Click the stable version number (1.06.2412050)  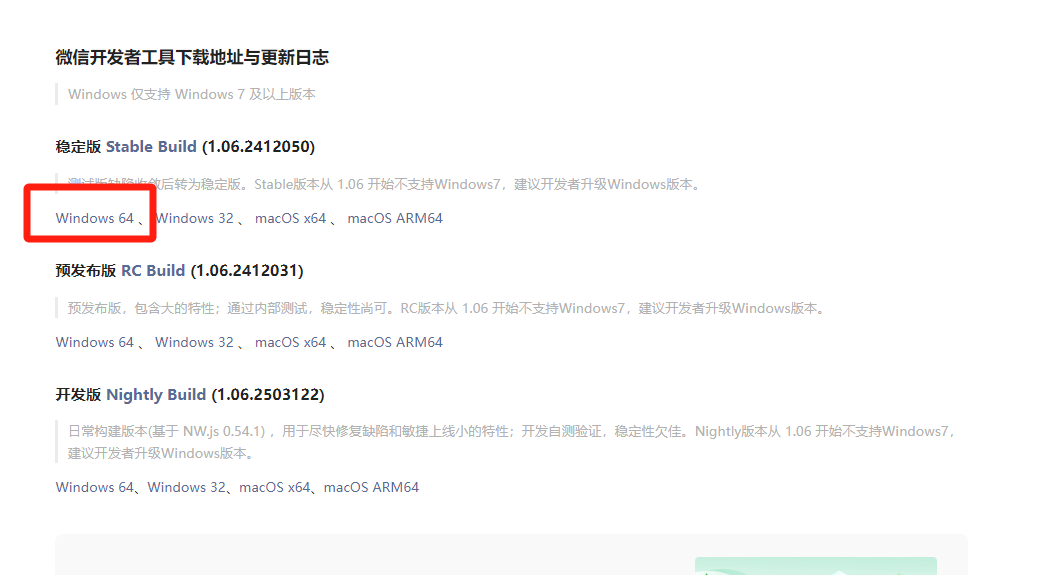[258, 146]
